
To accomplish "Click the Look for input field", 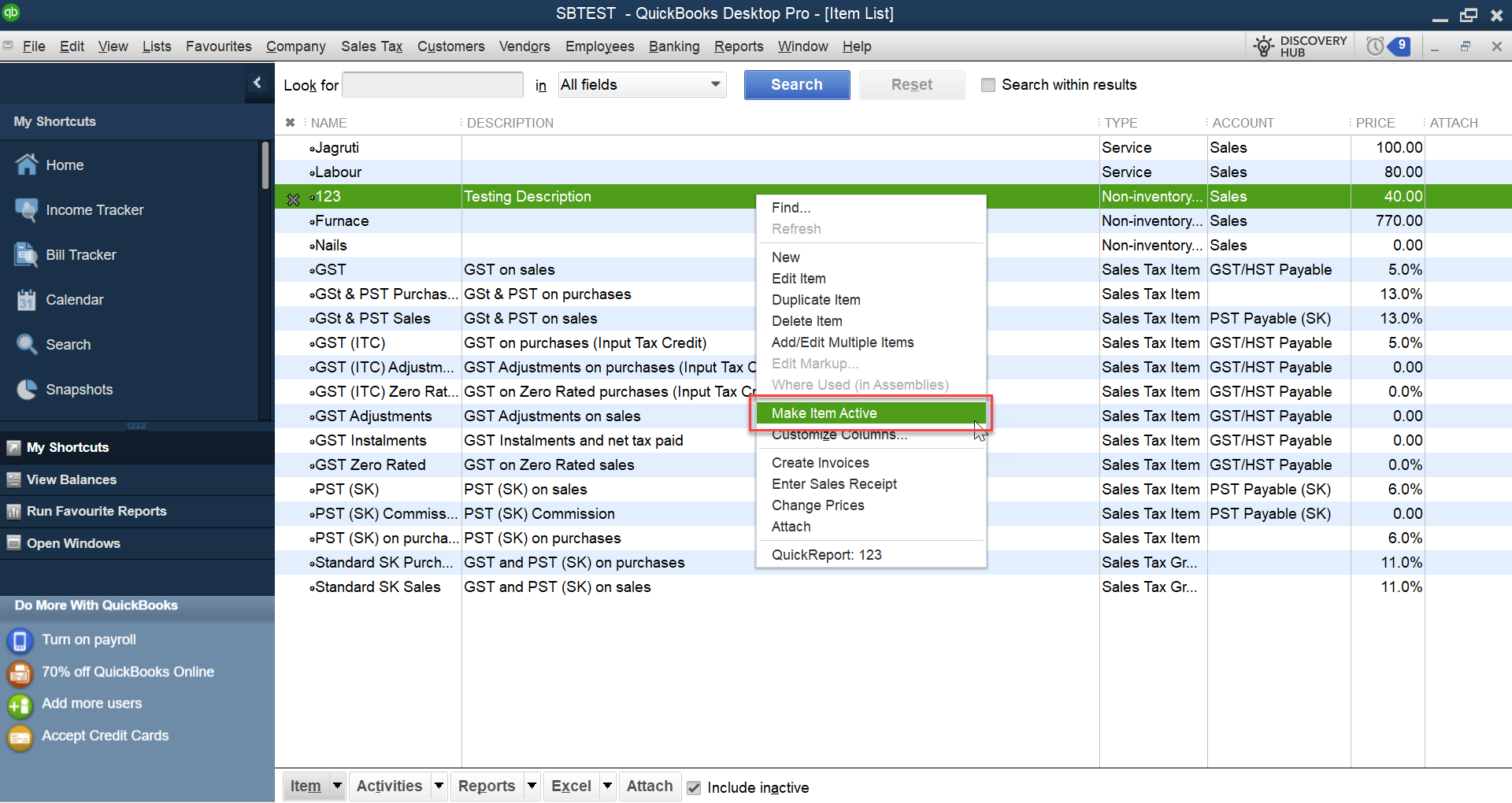I will (432, 84).
